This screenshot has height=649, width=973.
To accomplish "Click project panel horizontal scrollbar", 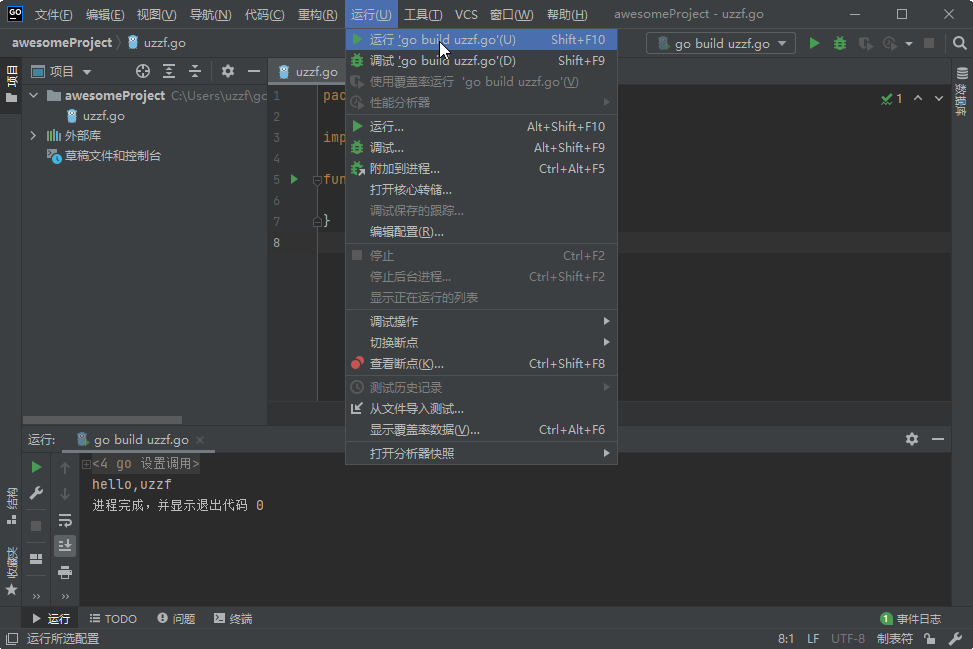I will point(102,420).
